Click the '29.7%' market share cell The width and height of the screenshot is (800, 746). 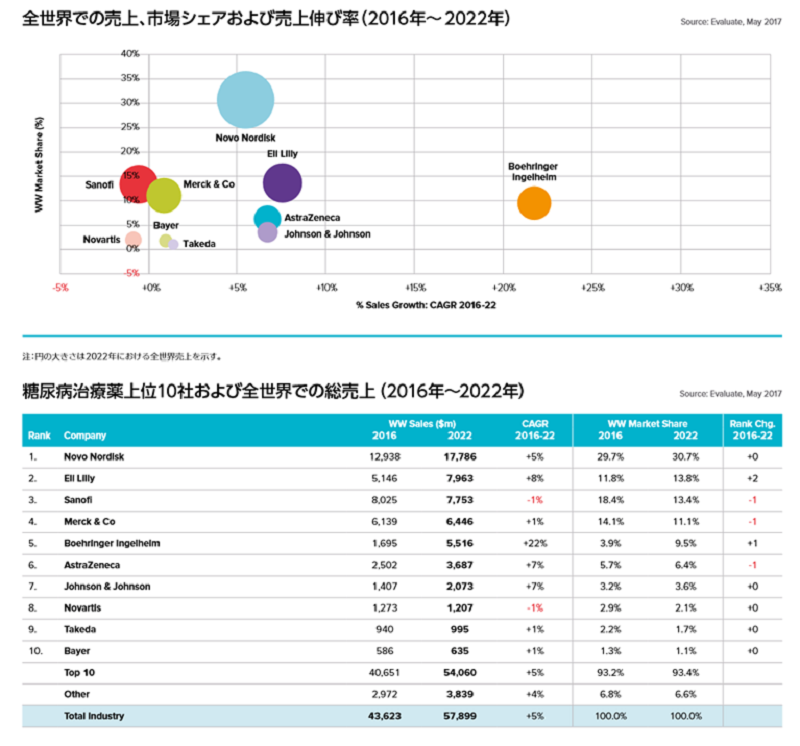click(611, 457)
